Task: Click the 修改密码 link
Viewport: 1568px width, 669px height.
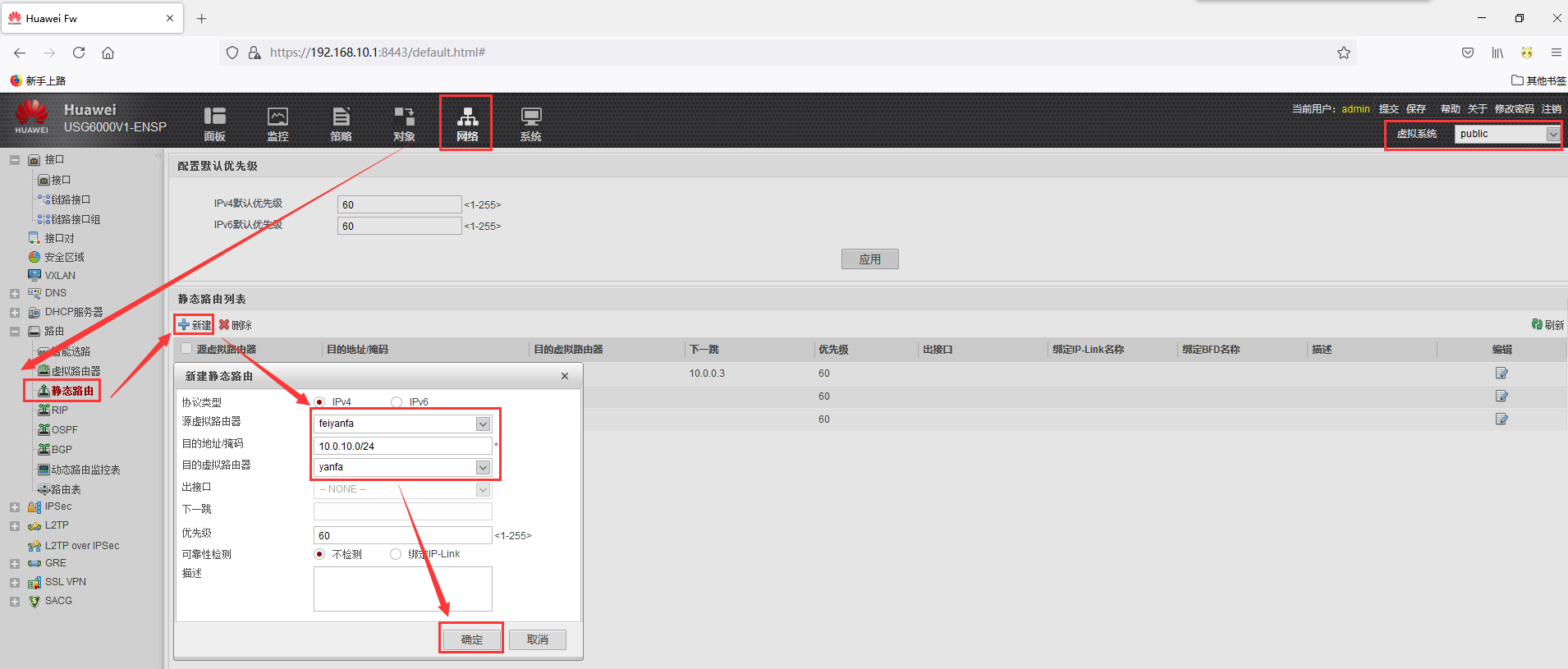Action: pyautogui.click(x=1515, y=108)
